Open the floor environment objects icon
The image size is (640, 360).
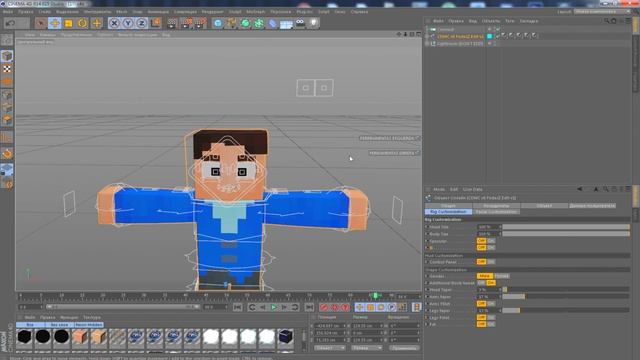tap(286, 24)
